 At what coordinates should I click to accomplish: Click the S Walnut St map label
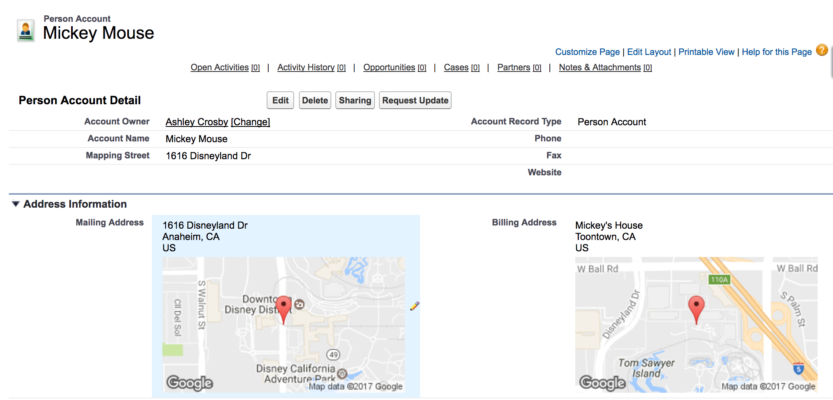(201, 303)
